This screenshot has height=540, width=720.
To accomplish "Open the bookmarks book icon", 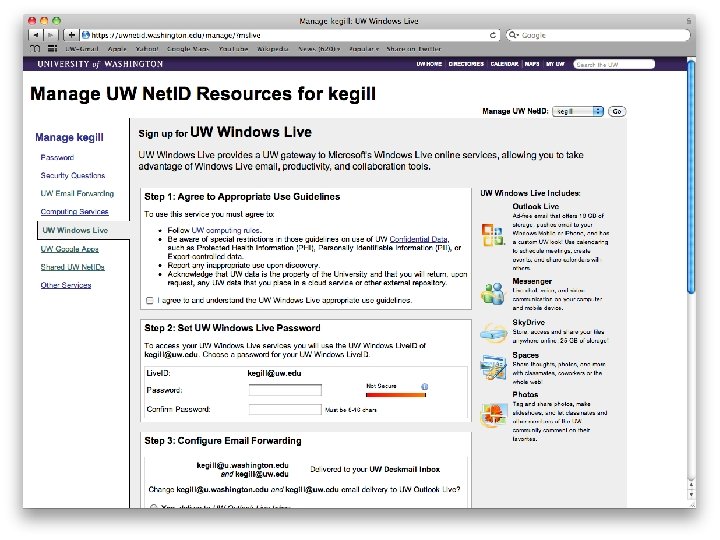I will [x=35, y=49].
